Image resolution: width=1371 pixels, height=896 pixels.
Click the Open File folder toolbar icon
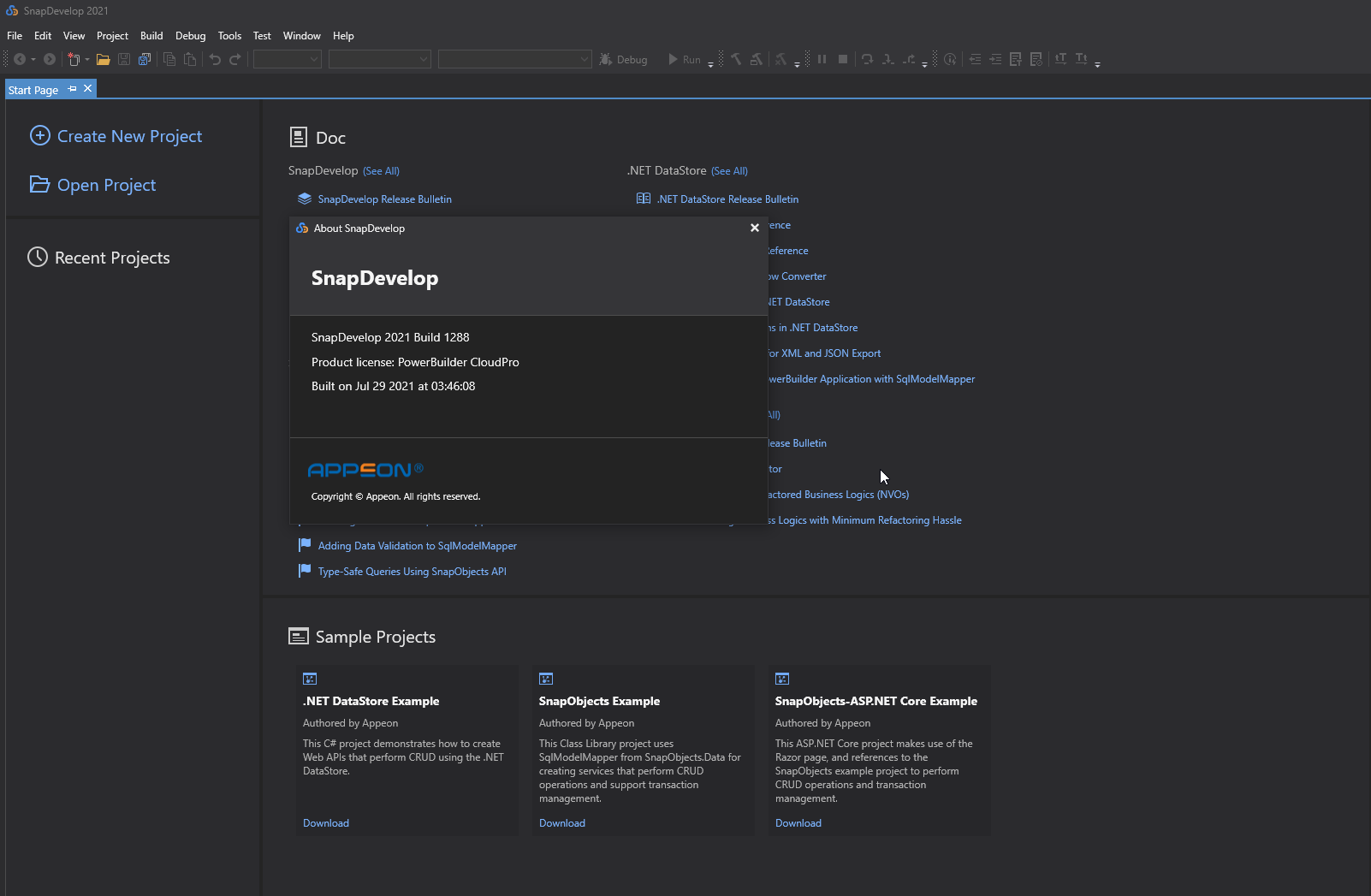pos(103,59)
